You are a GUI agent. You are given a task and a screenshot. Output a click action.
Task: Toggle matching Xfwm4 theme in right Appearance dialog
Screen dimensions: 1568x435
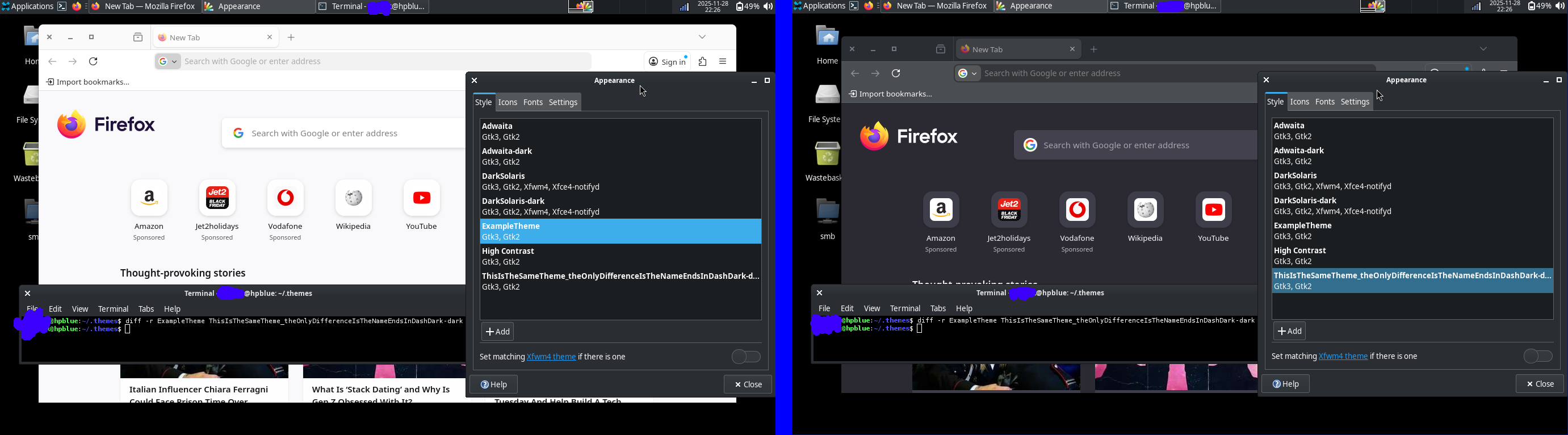click(x=1538, y=357)
